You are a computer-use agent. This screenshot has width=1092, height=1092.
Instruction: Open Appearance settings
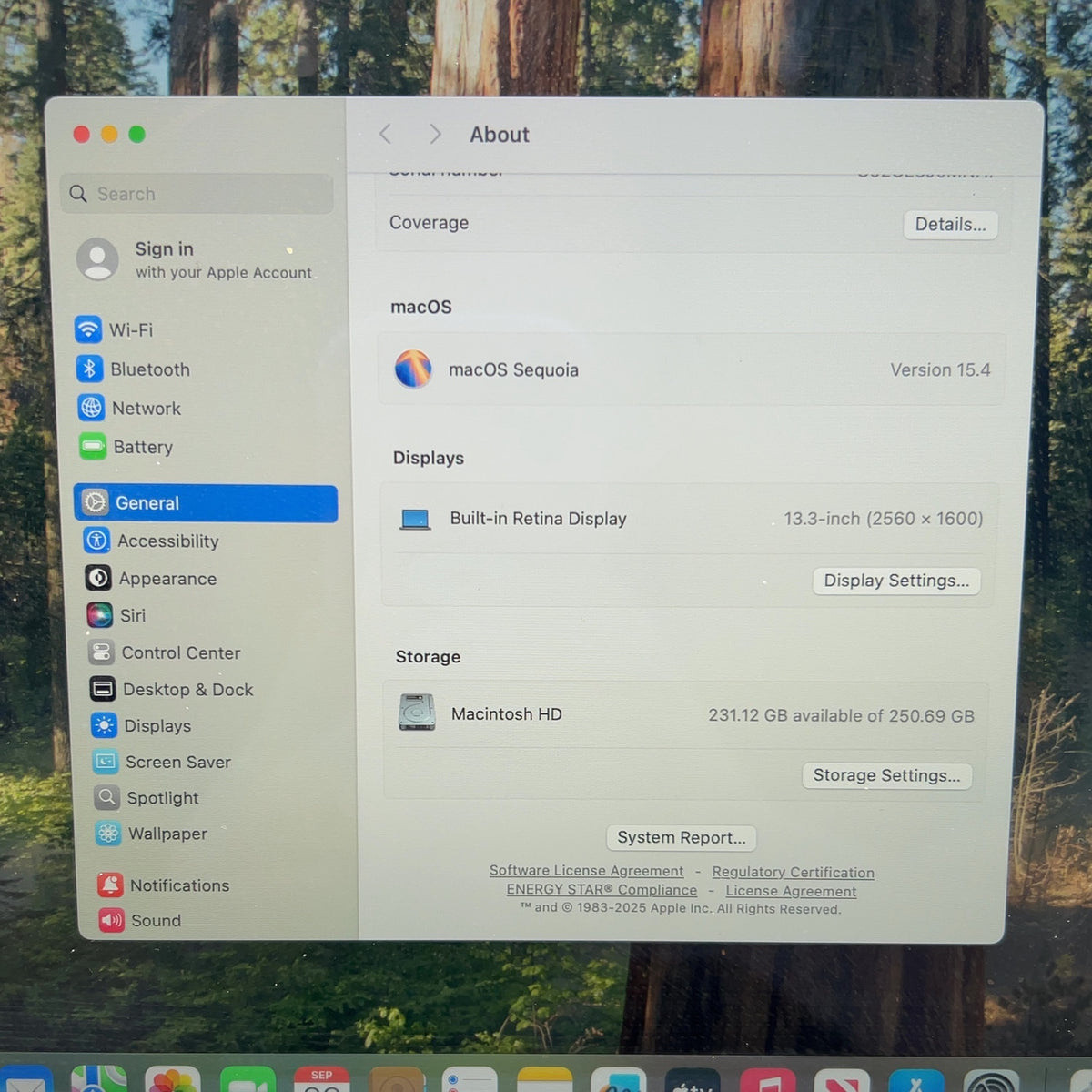pos(151,578)
